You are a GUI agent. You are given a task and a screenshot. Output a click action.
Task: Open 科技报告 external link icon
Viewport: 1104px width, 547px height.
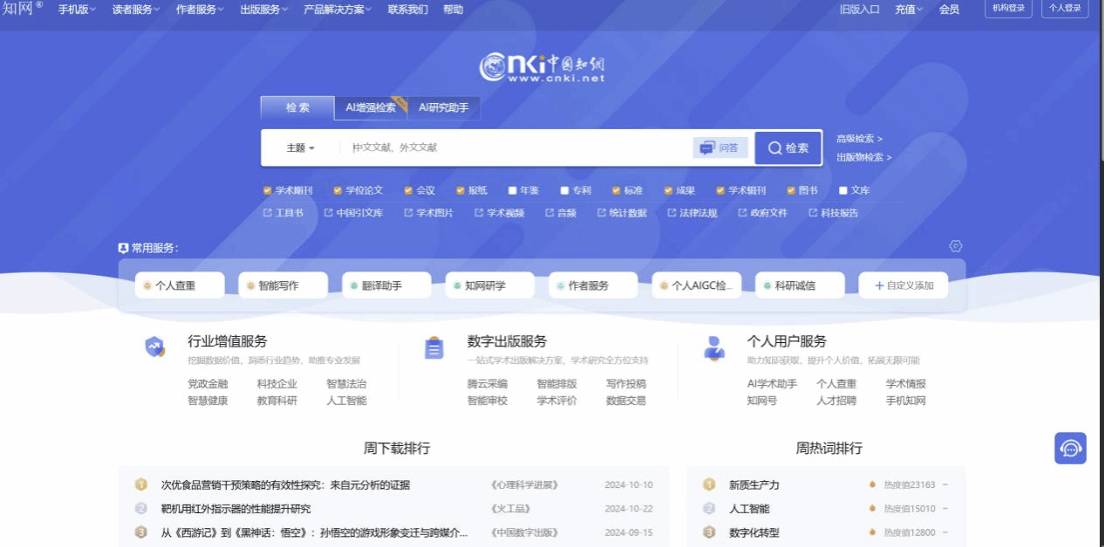tap(813, 213)
